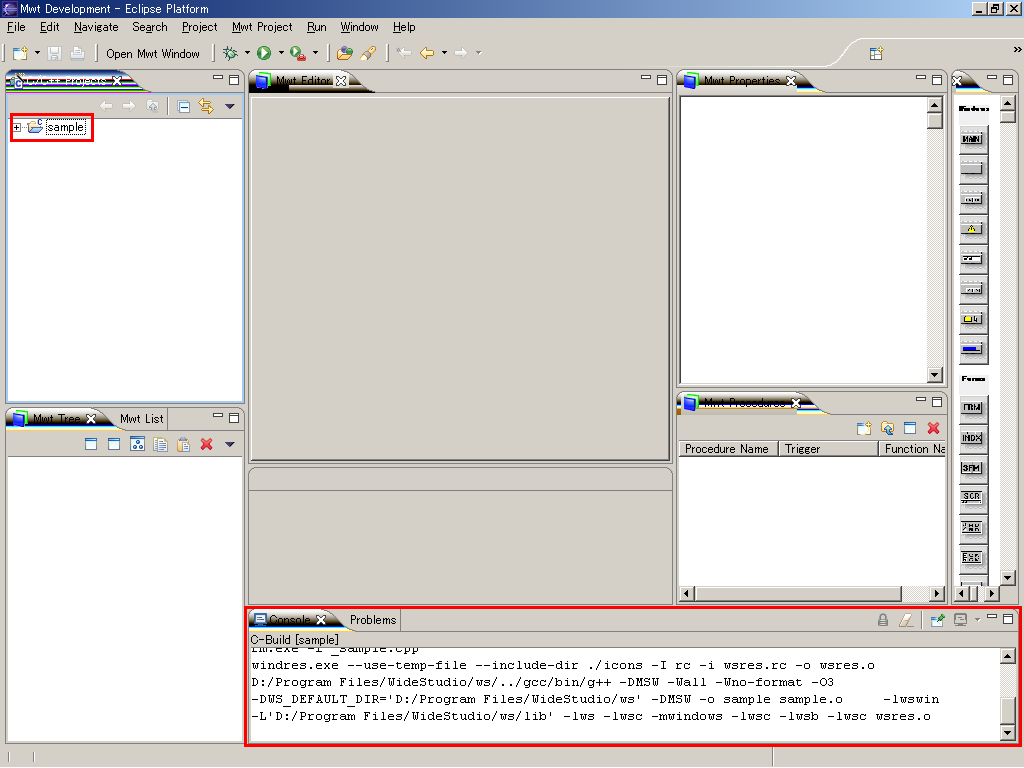Select the INDX form palette item

pos(972,438)
